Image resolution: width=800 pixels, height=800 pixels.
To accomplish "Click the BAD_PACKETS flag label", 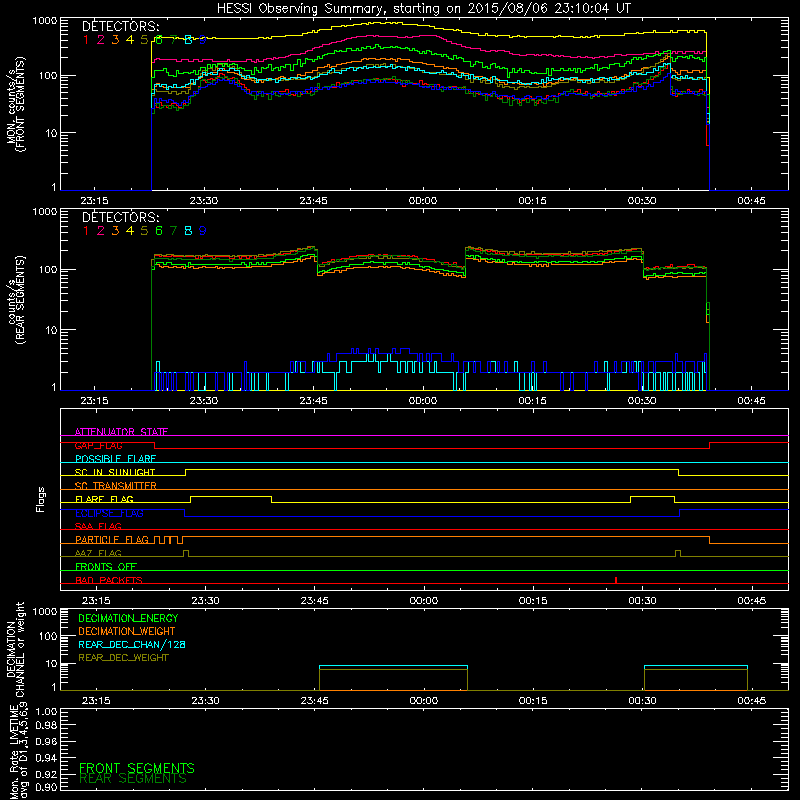I will [109, 580].
